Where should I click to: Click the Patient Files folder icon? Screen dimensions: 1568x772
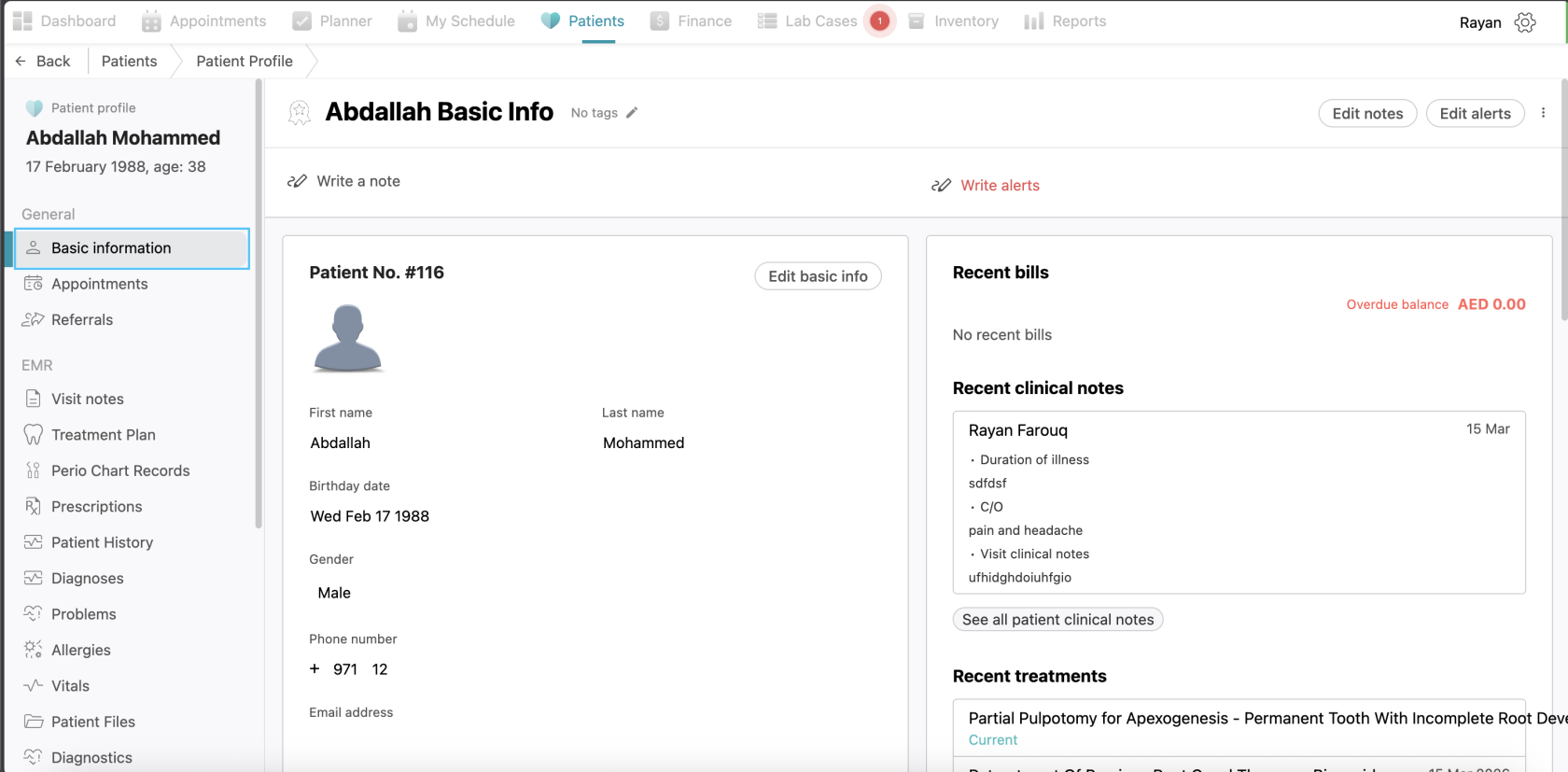tap(34, 722)
